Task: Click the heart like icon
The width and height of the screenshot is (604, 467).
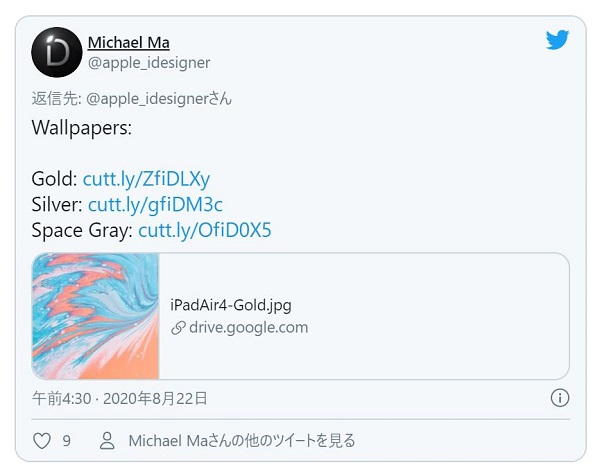Action: 42,441
